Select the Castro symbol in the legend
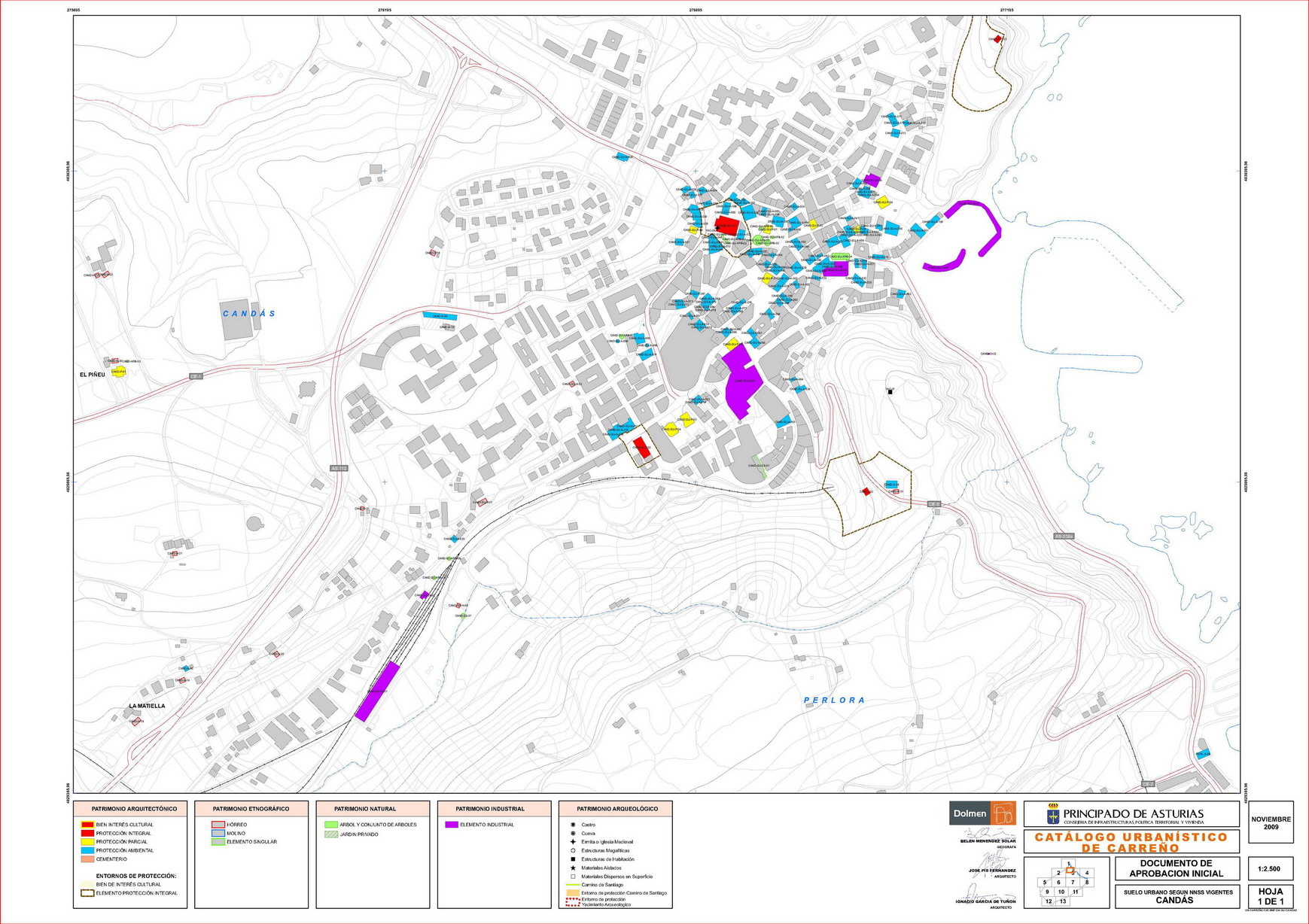Screen dimensions: 1309x924 [573, 825]
